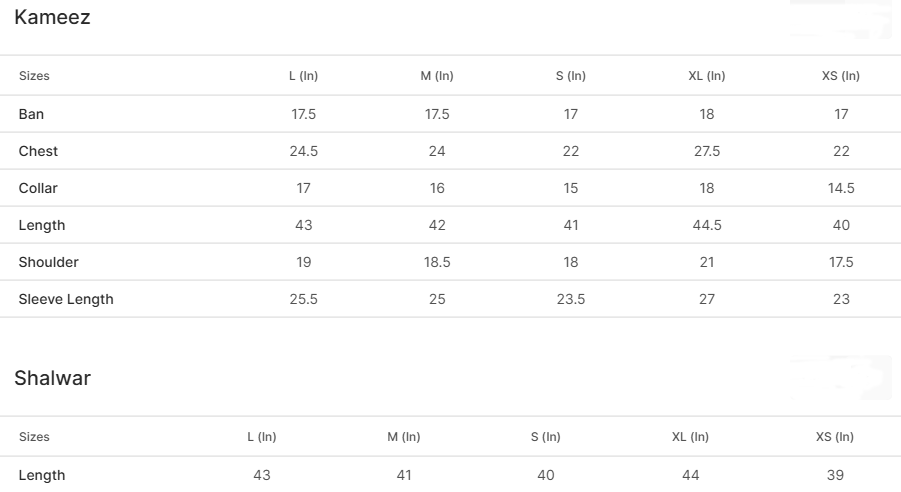Viewport: 901px width, 492px height.
Task: Click the Length row label in Shalwar table
Action: pos(42,475)
